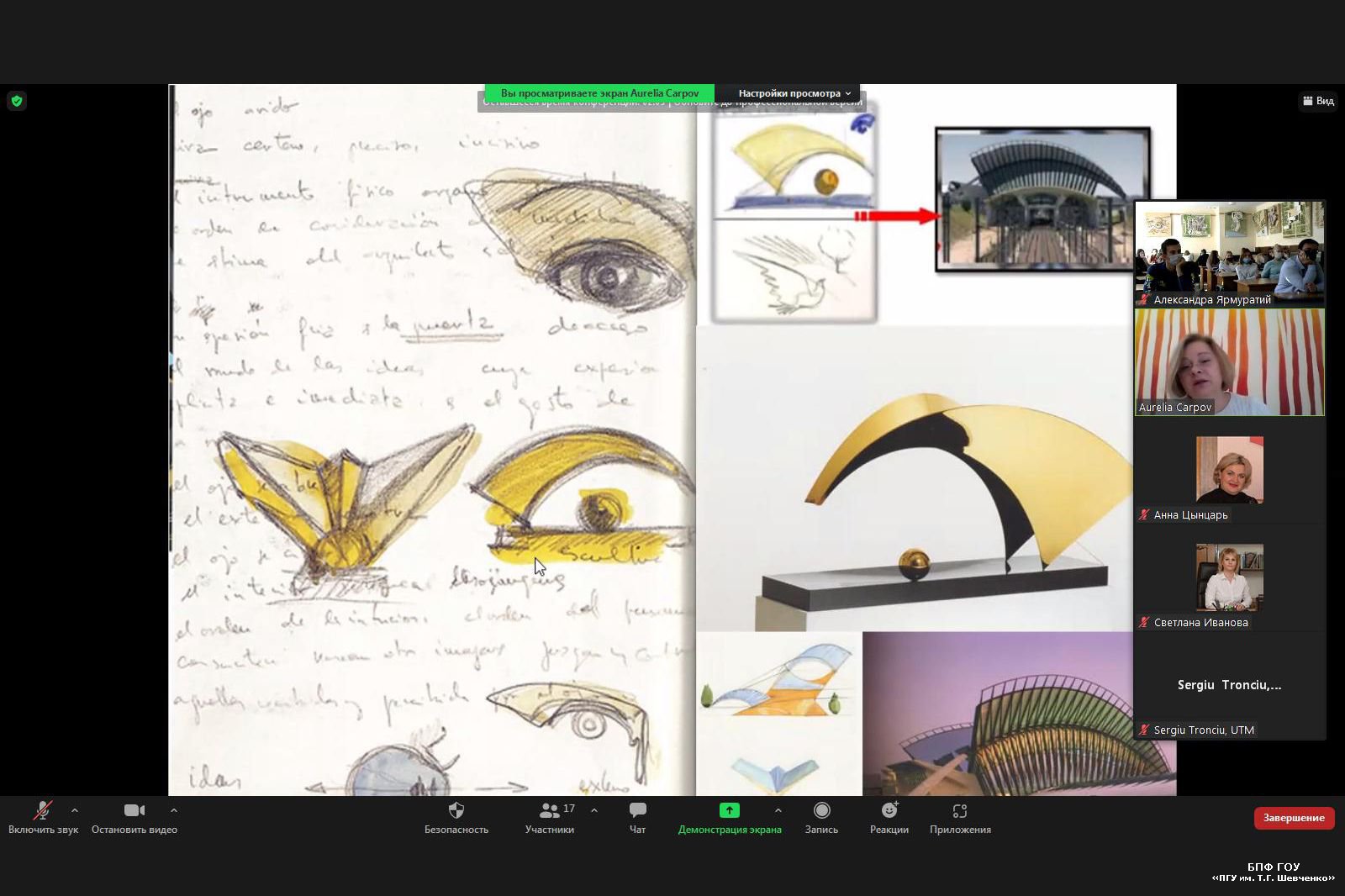Click muted mic icon beside Александра Ярмуратий
This screenshot has width=1345, height=896.
(x=1144, y=300)
